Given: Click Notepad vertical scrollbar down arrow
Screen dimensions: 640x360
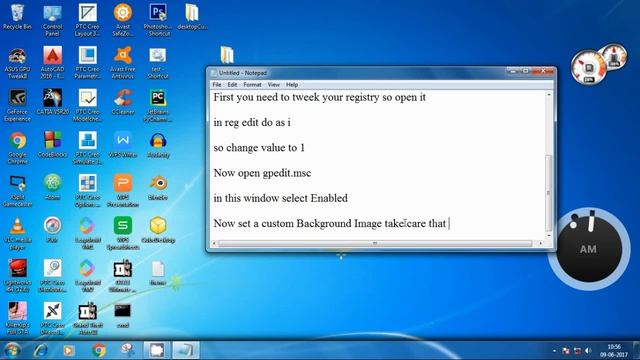Looking at the screenshot, I should point(549,236).
